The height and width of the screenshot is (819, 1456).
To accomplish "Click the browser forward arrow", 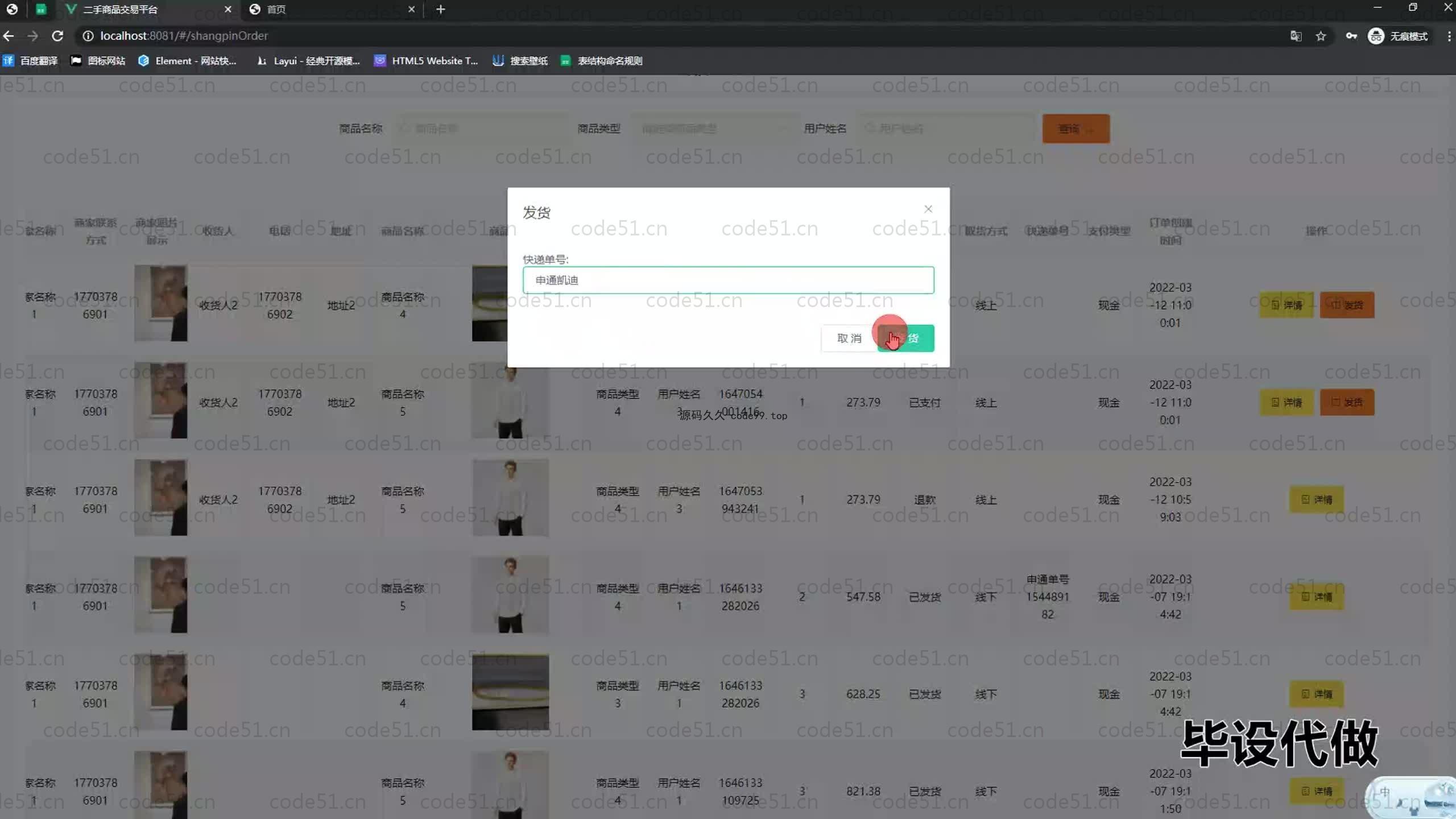I will pos(32,36).
